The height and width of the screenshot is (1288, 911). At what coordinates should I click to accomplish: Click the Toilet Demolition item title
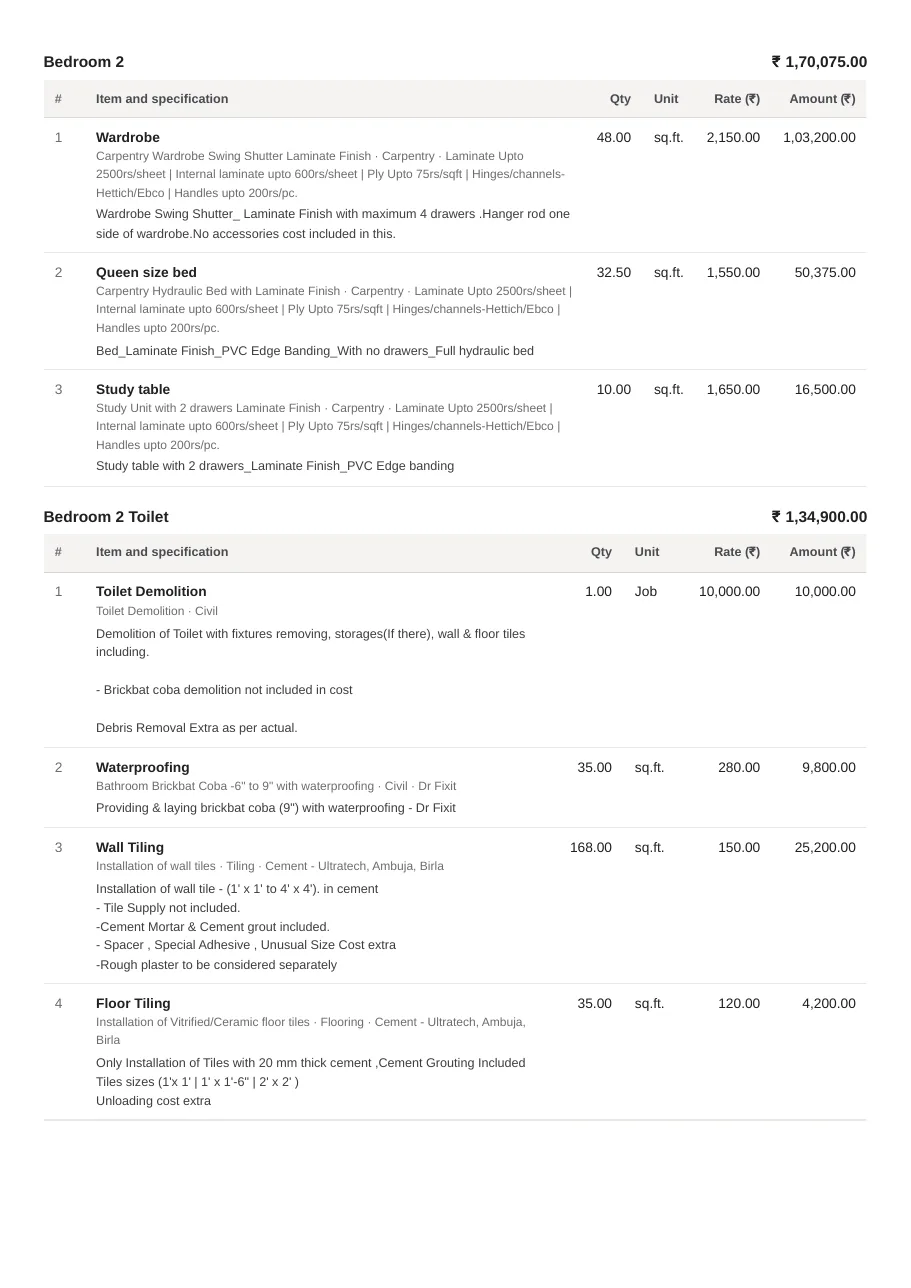(151, 591)
